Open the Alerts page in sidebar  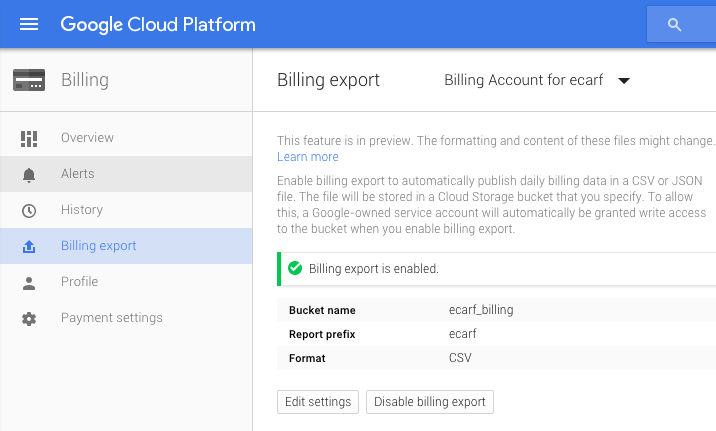coord(78,174)
